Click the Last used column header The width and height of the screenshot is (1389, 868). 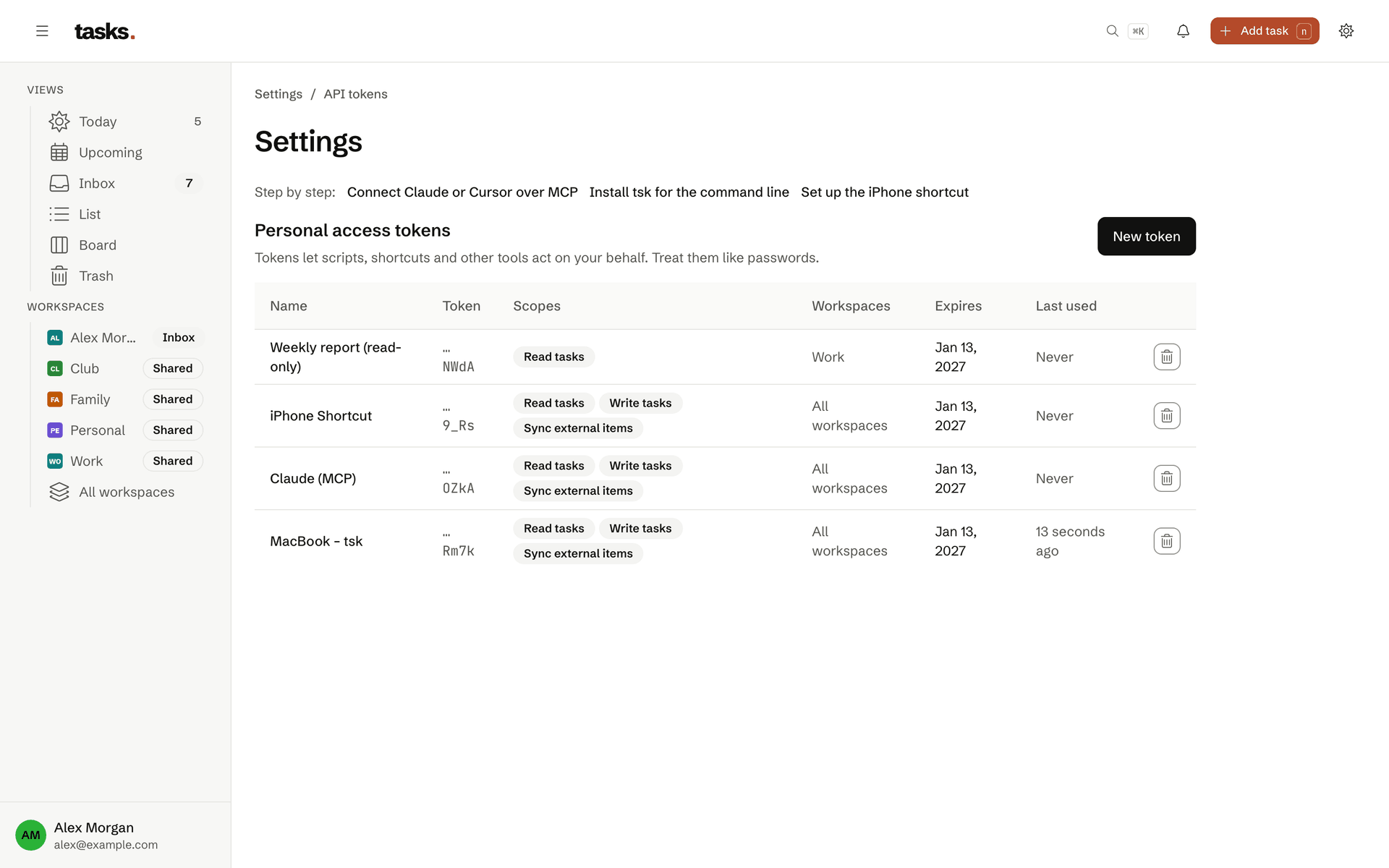point(1066,306)
